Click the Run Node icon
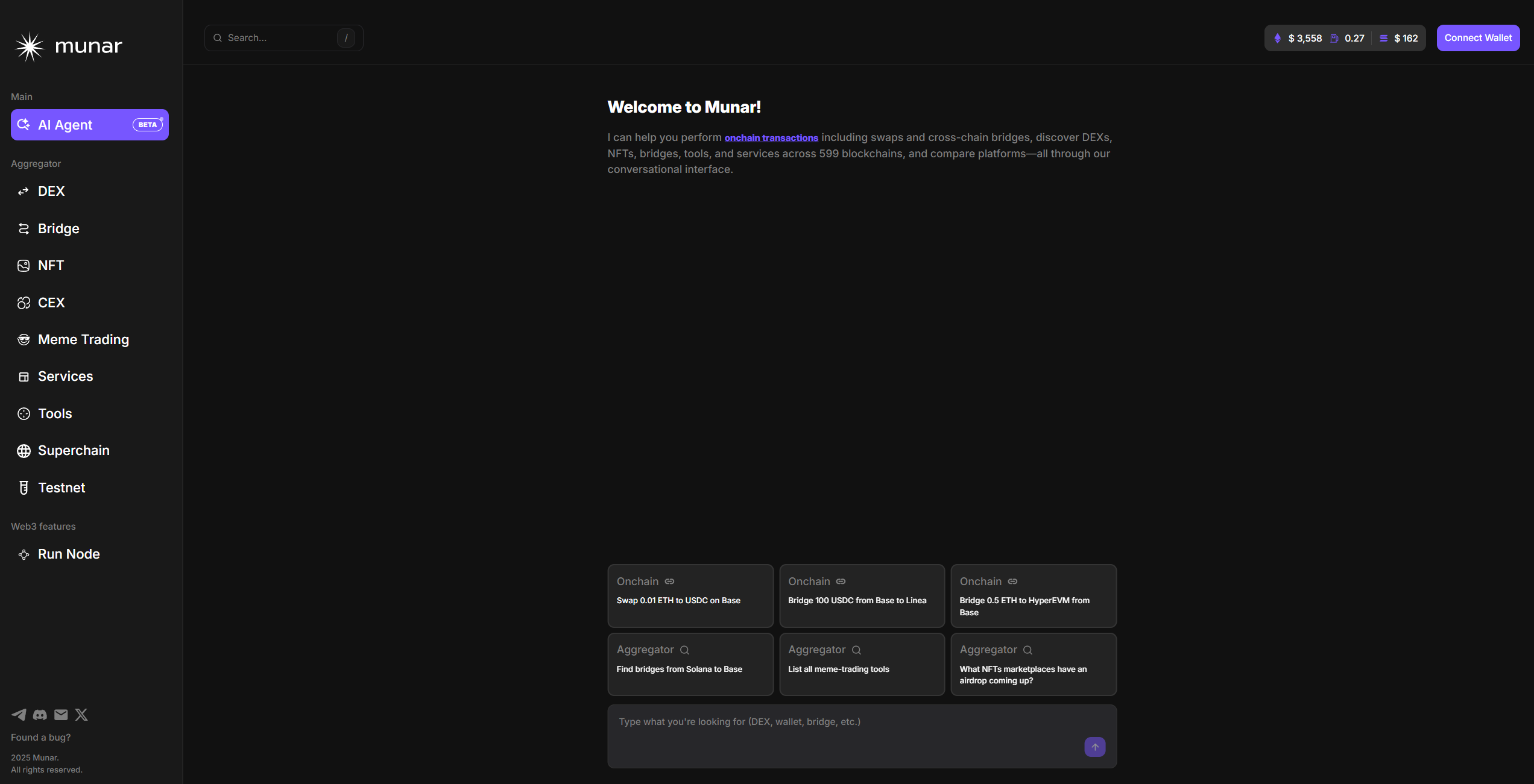 24,554
